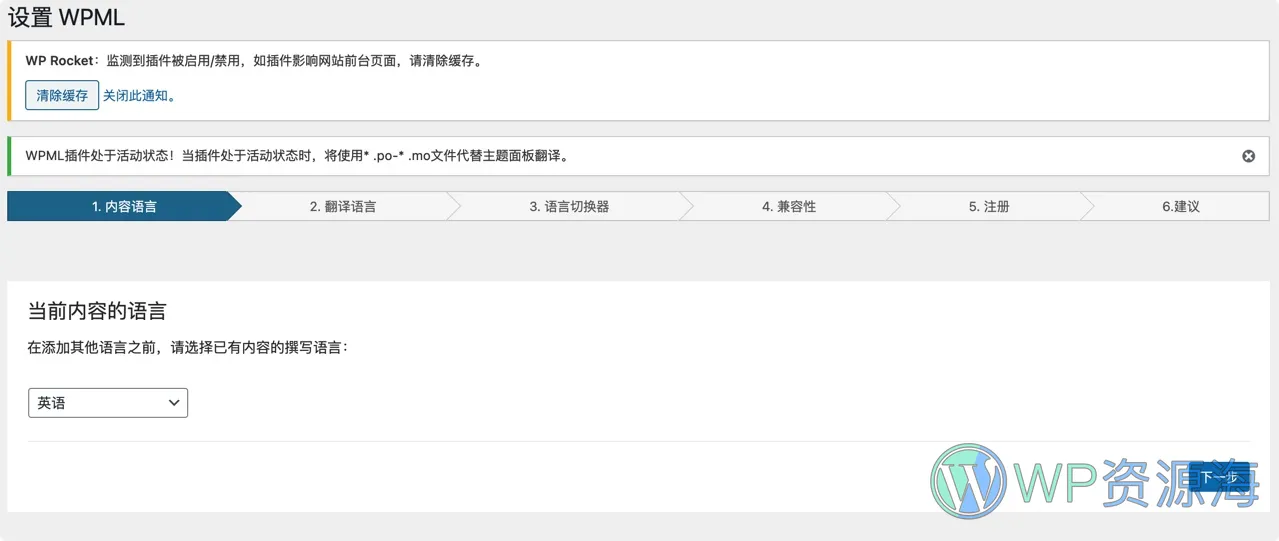This screenshot has width=1279, height=541.
Task: Click the WPML插件处于活动状态 notice text
Action: click(297, 156)
